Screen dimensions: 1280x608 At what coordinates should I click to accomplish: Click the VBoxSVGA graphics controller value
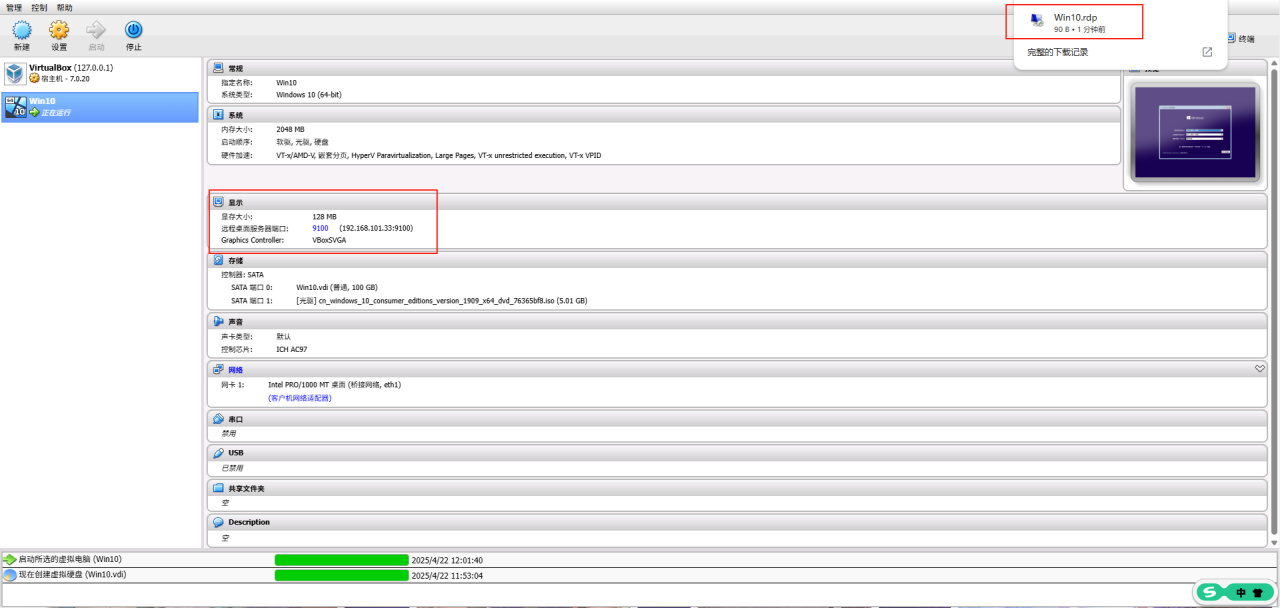(330, 240)
